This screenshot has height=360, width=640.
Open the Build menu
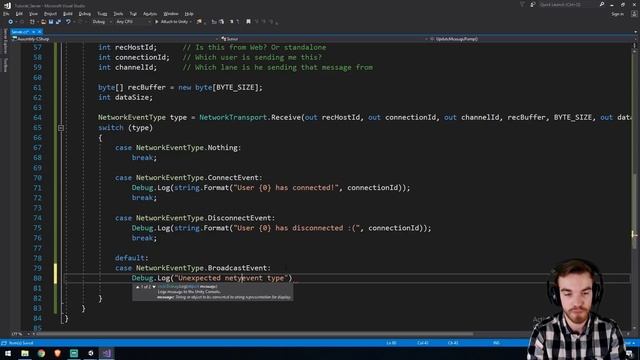[x=68, y=14]
